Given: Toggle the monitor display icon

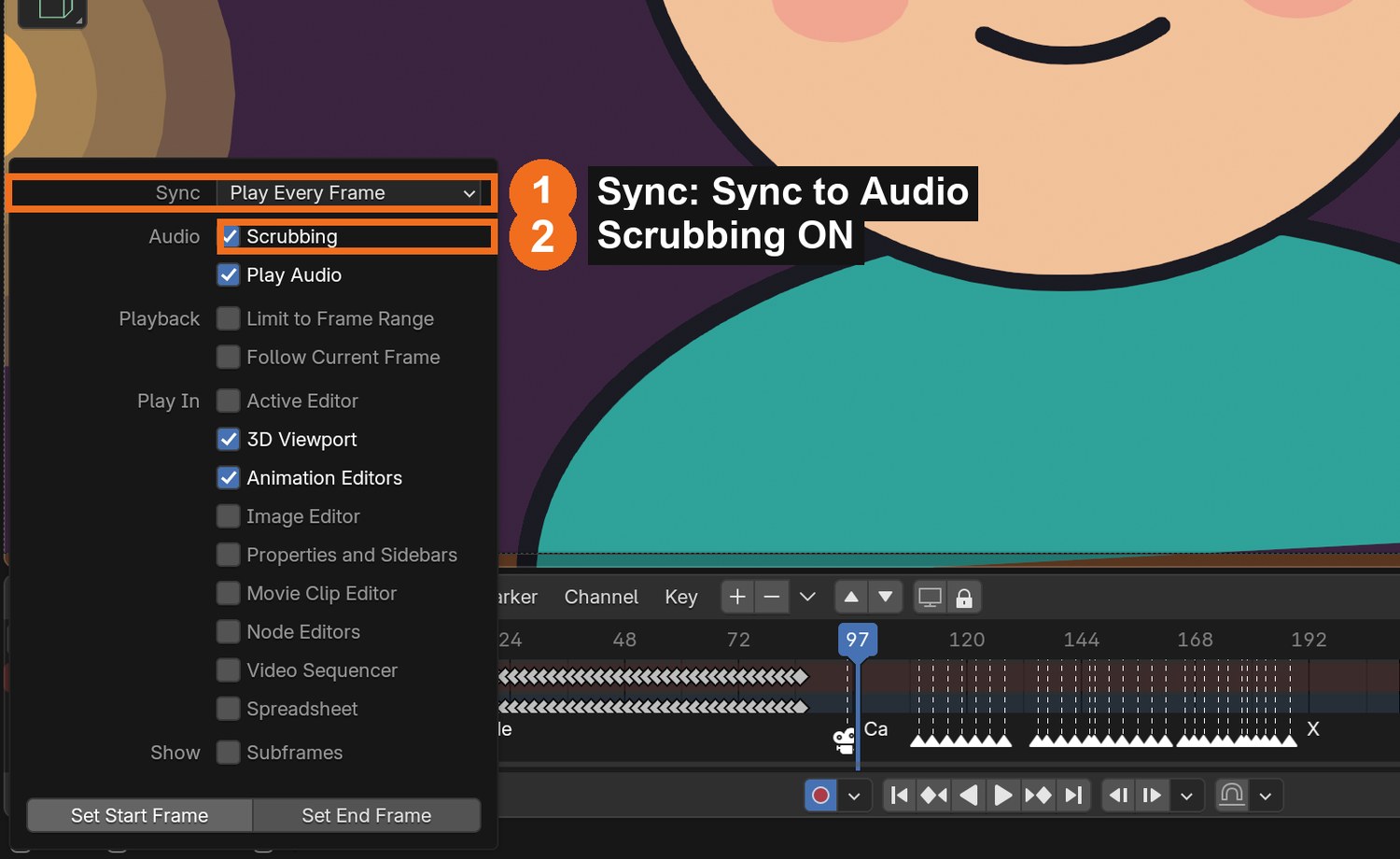Looking at the screenshot, I should [x=930, y=598].
